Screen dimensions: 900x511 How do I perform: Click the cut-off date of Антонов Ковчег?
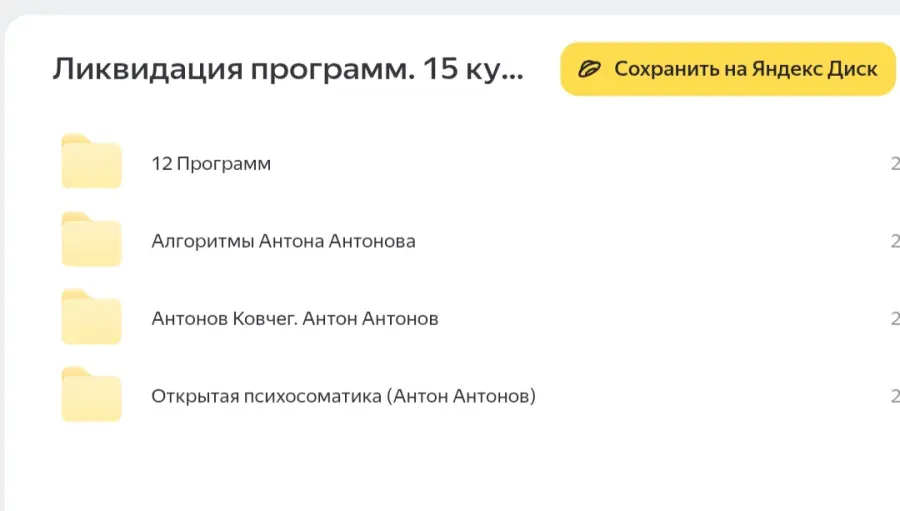(x=894, y=318)
